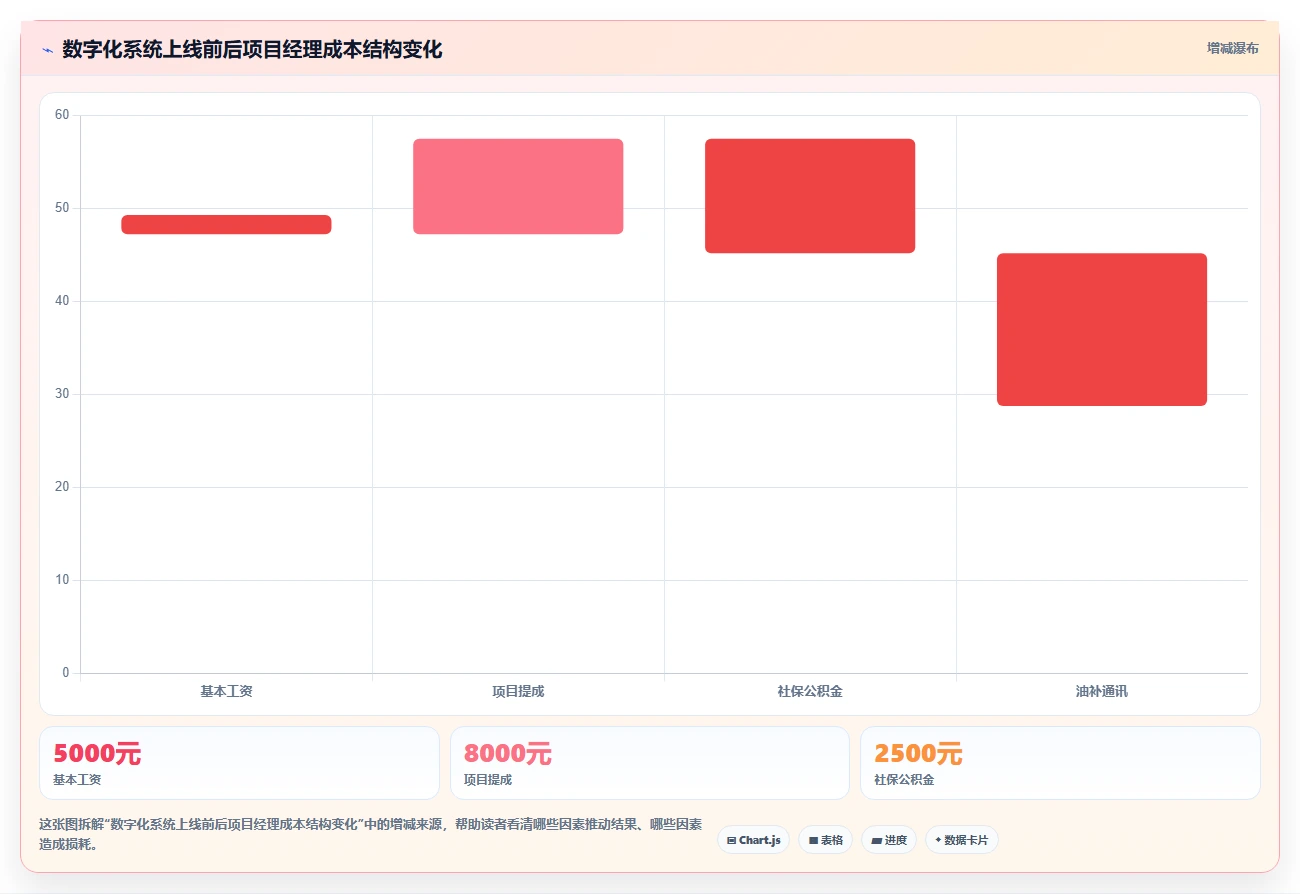Click the y-axis value 10
The height and width of the screenshot is (894, 1300).
[x=62, y=580]
